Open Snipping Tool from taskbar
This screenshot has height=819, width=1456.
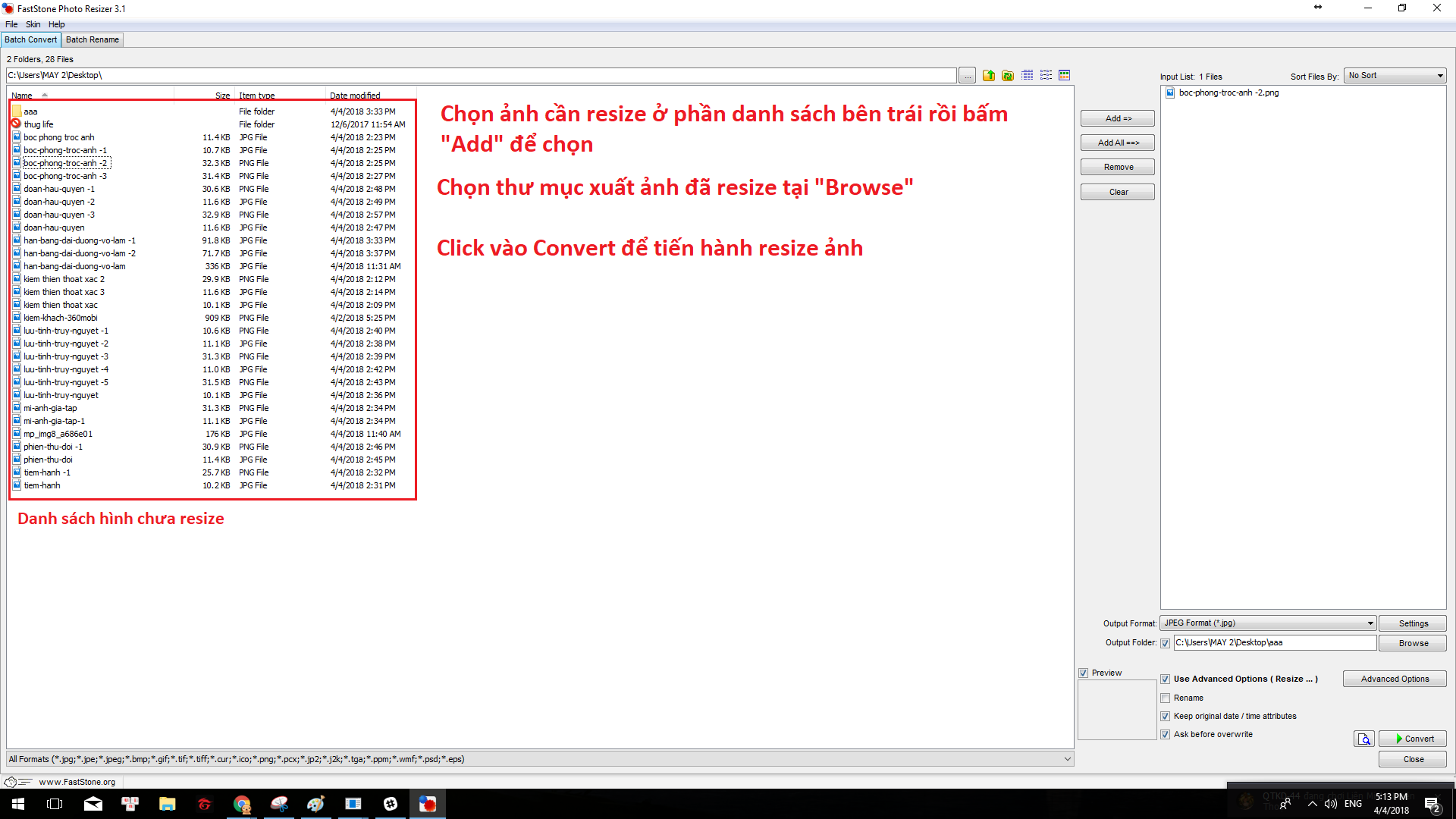pyautogui.click(x=279, y=804)
